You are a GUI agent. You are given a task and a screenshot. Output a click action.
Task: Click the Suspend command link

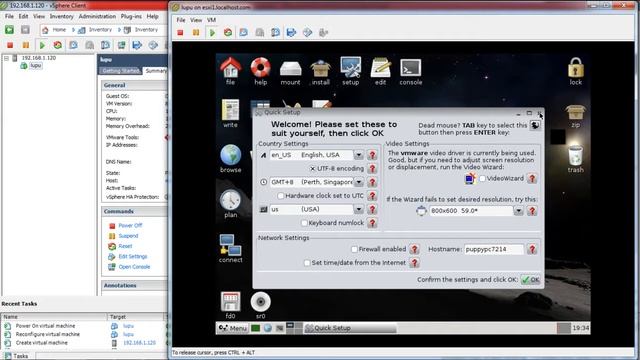(128, 236)
